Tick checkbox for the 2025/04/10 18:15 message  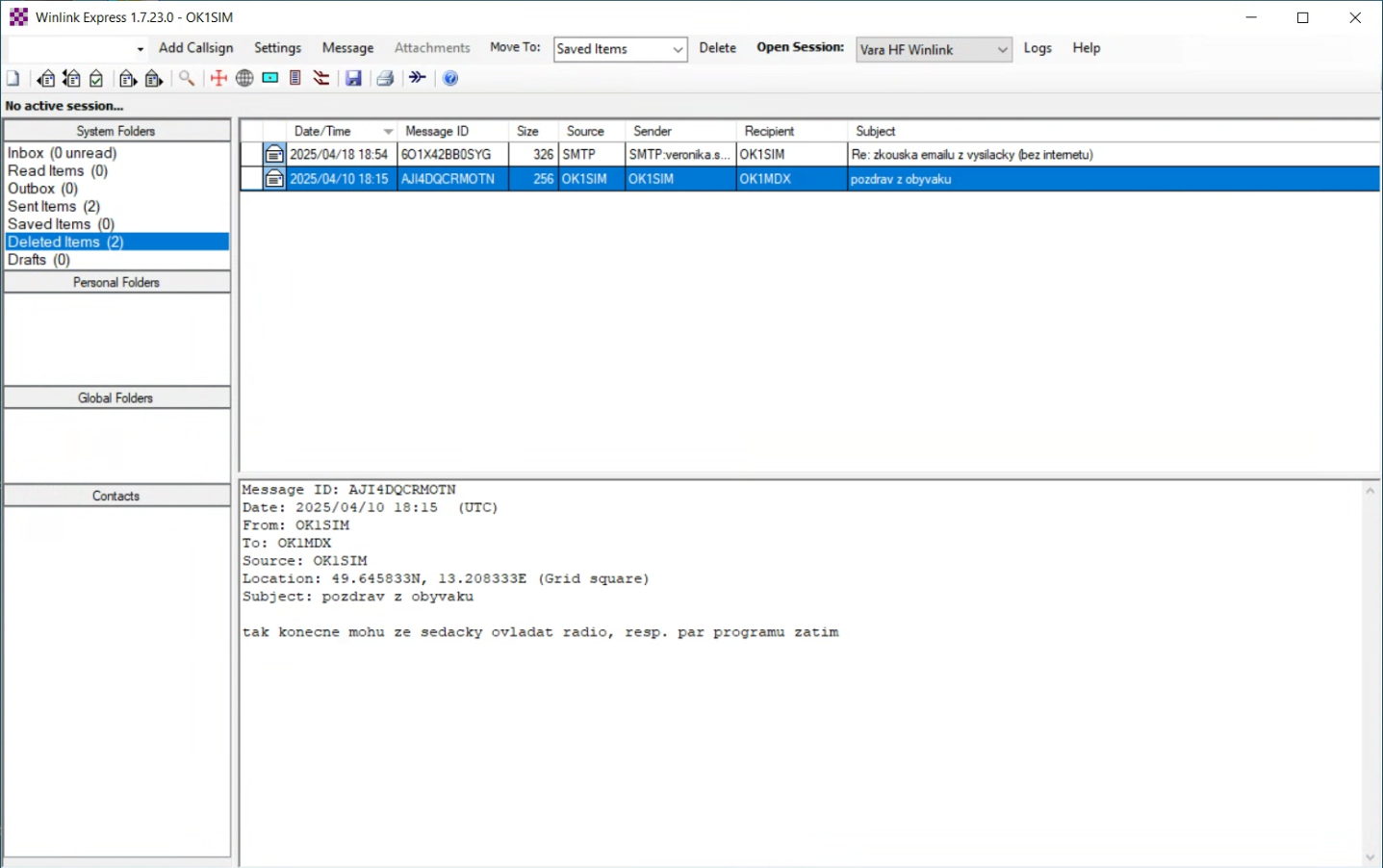pos(251,179)
